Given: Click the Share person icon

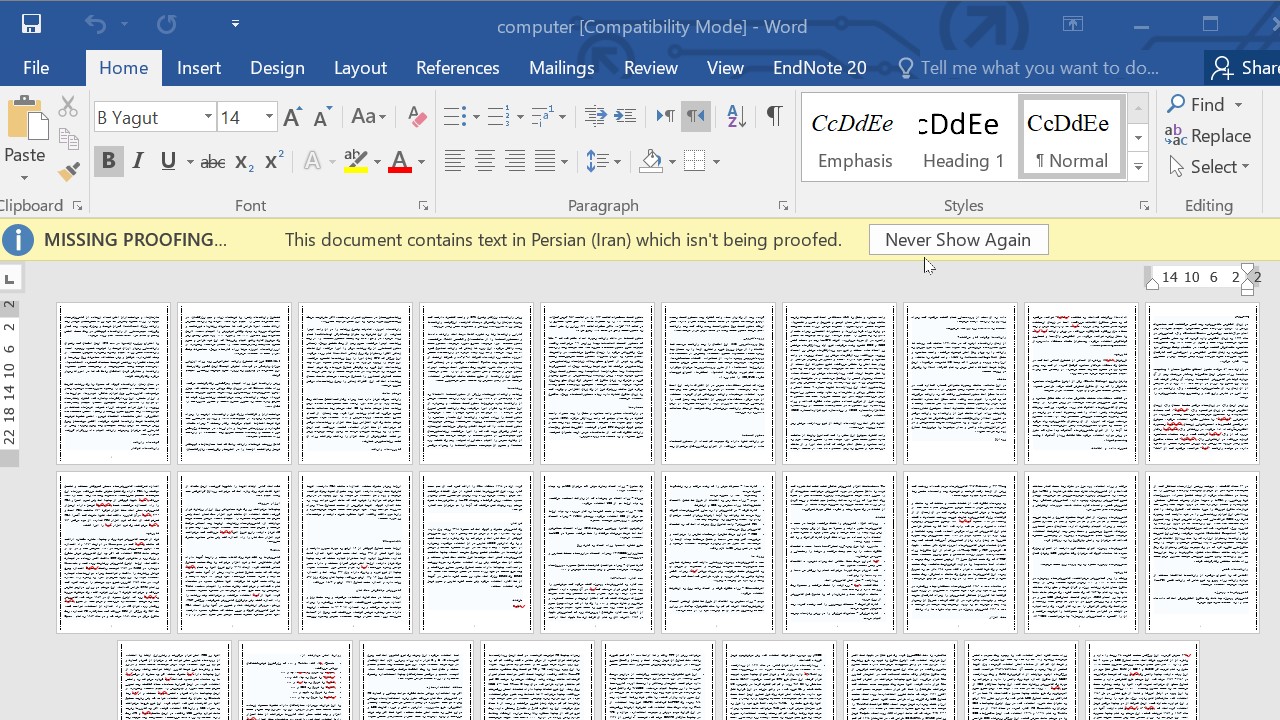Looking at the screenshot, I should (x=1221, y=68).
